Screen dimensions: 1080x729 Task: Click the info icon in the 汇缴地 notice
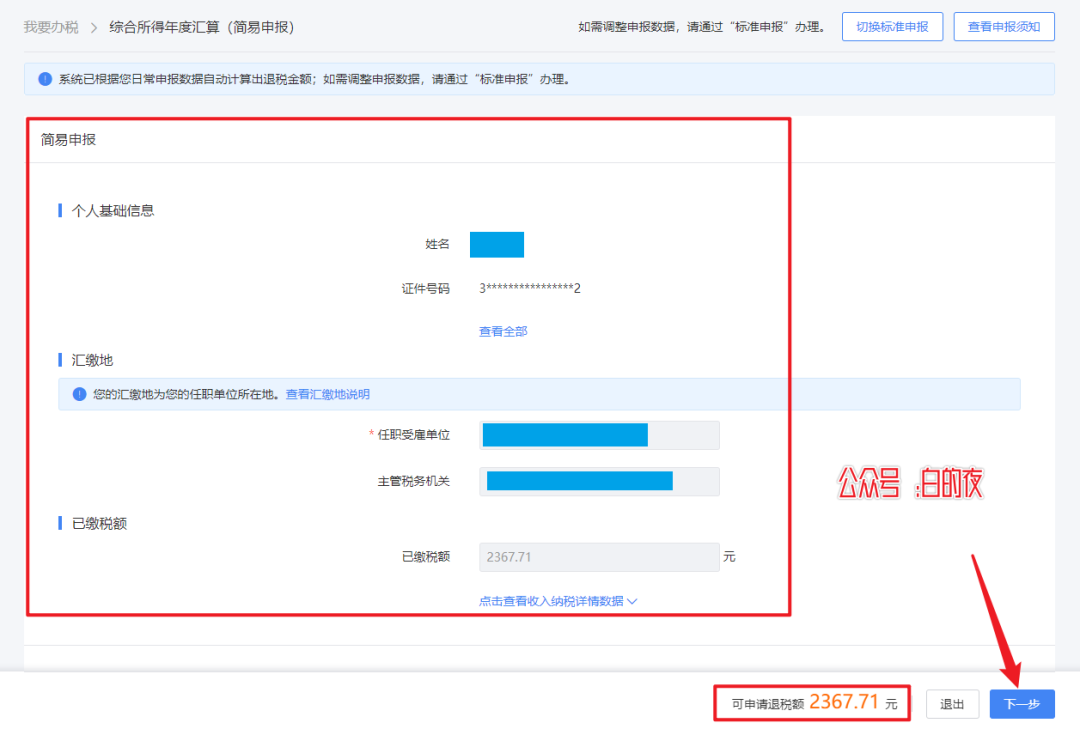click(x=79, y=395)
